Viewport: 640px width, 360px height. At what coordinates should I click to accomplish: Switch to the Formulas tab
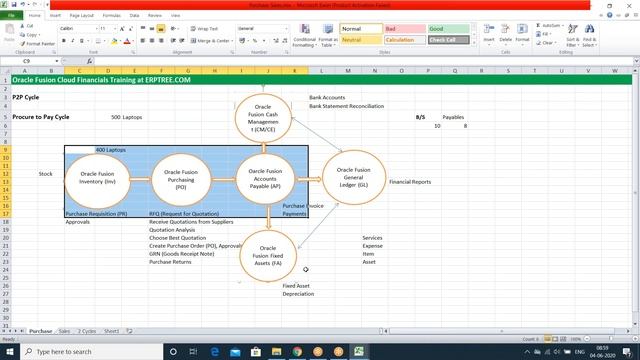(x=111, y=16)
